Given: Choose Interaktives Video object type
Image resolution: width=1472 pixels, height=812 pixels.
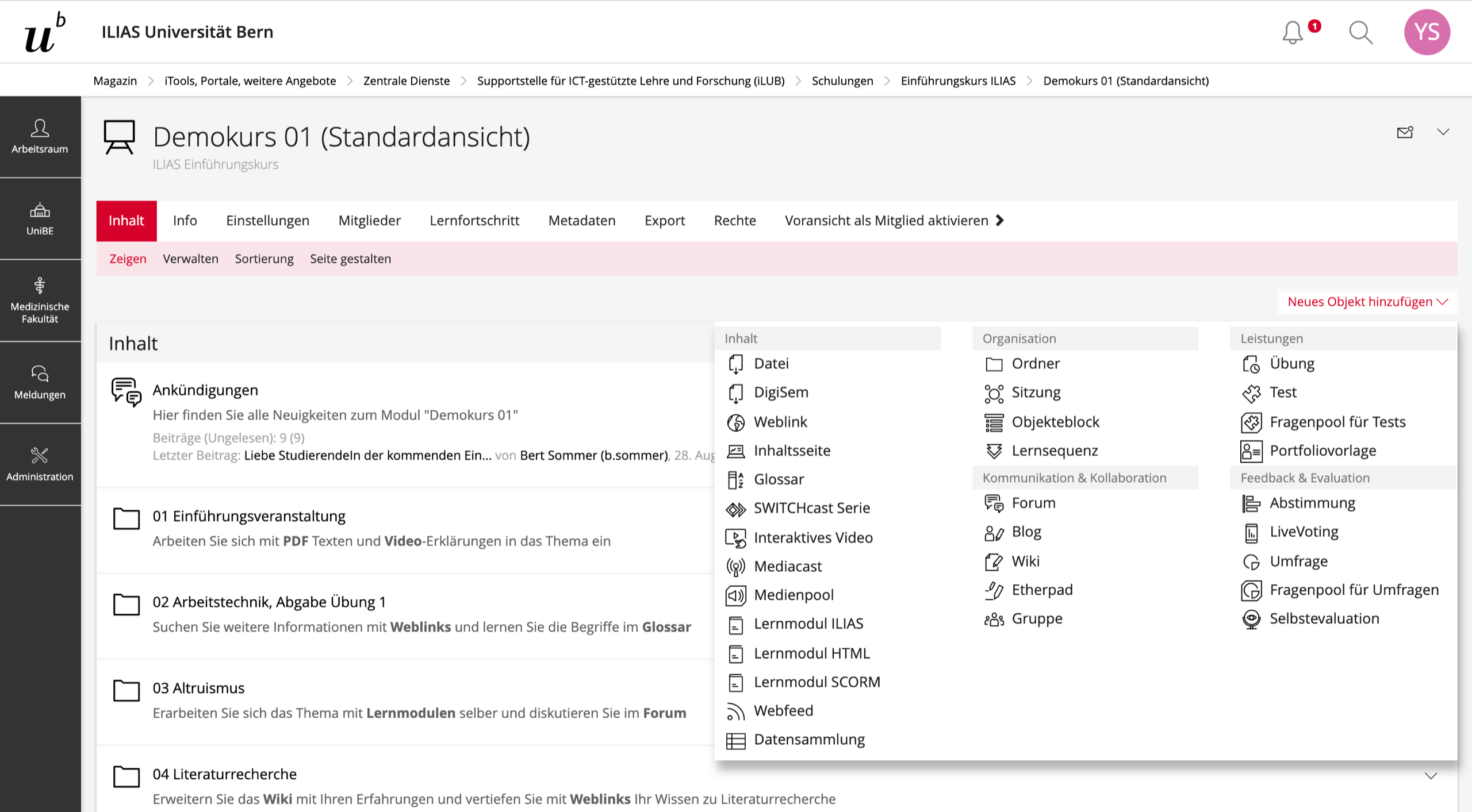Looking at the screenshot, I should (x=812, y=537).
